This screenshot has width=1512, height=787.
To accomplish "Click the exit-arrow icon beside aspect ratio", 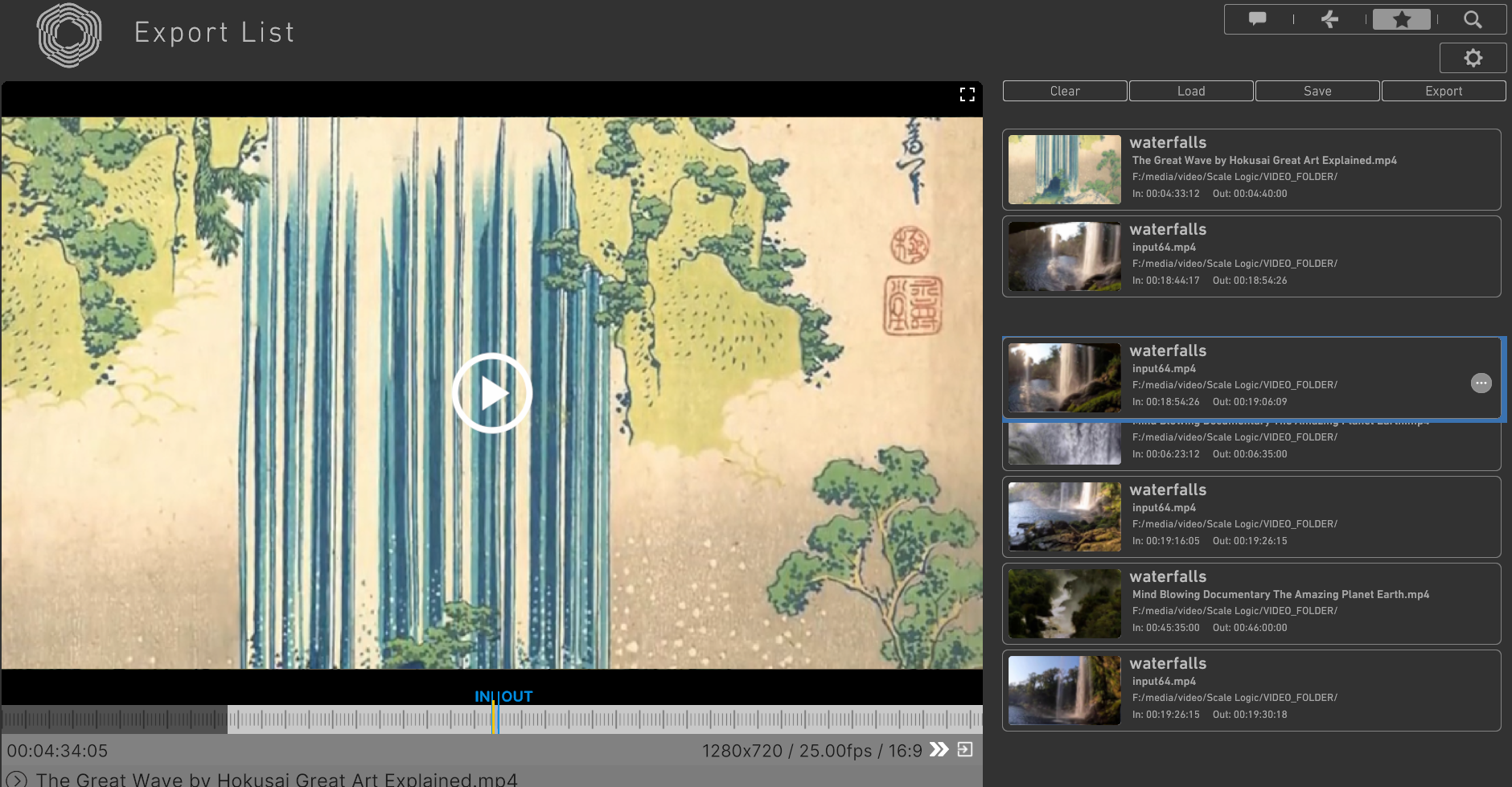I will 965,750.
